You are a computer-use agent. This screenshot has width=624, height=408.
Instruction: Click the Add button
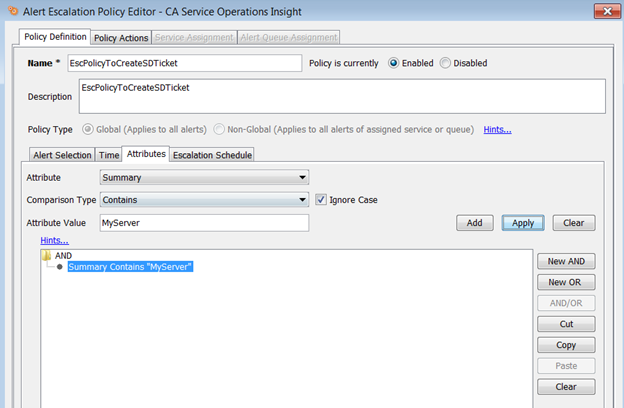[474, 223]
